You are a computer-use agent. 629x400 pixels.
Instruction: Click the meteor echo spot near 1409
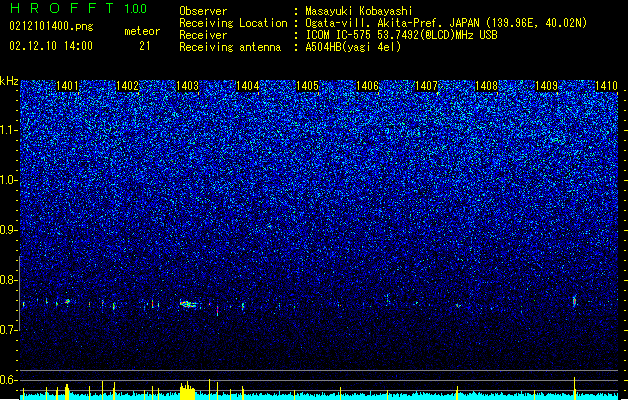coord(574,301)
